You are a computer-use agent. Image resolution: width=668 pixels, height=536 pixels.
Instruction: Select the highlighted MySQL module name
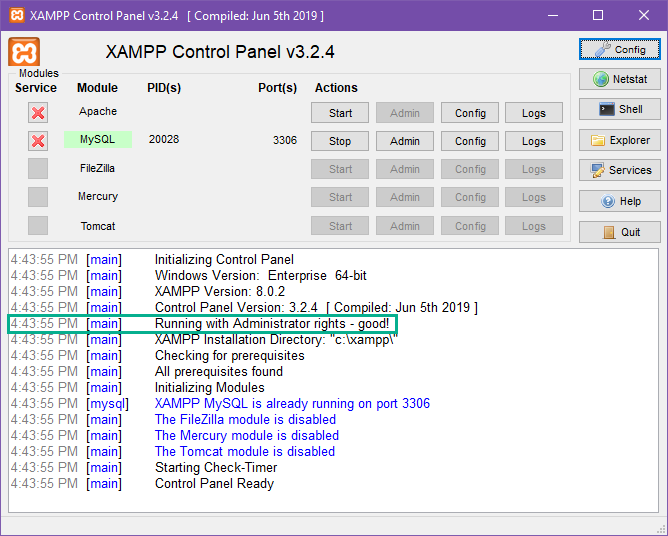pos(98,139)
